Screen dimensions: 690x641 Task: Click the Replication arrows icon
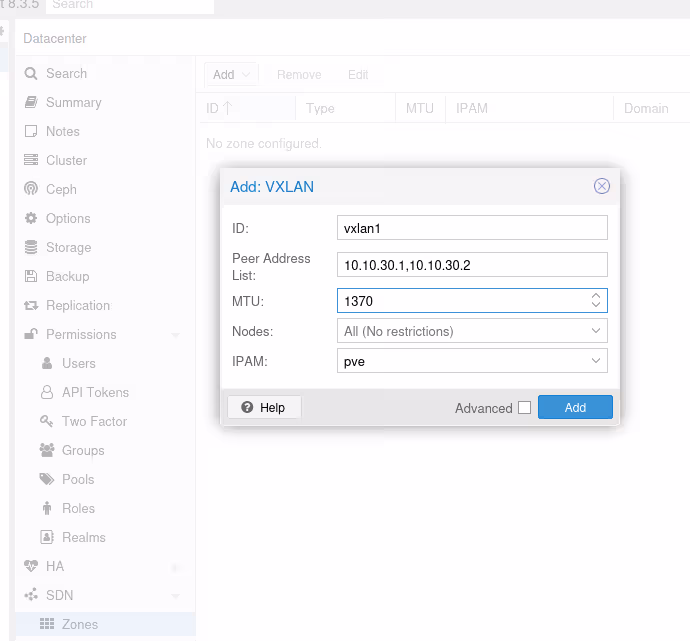(31, 305)
